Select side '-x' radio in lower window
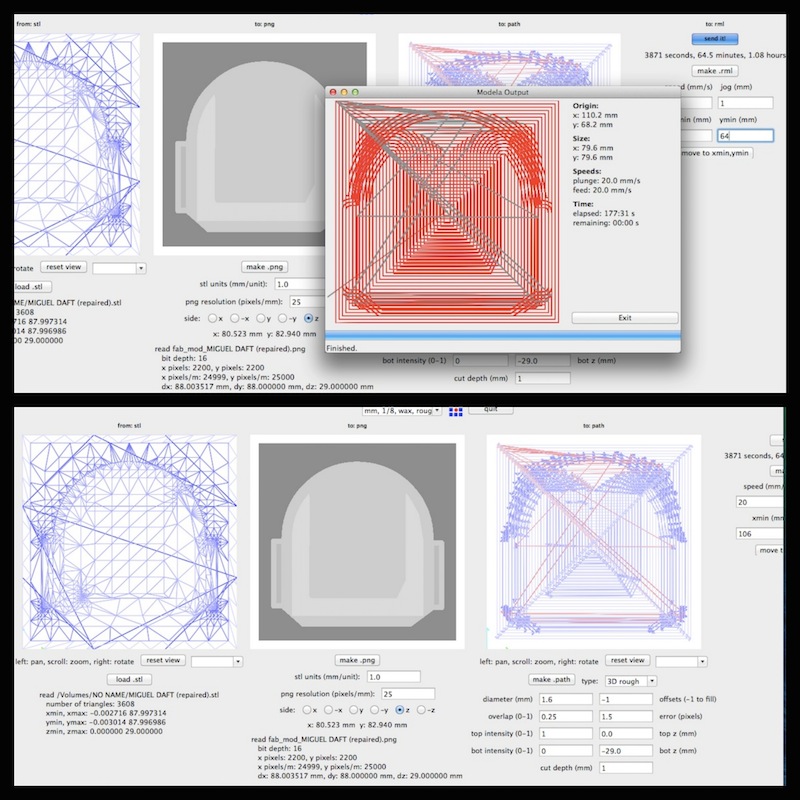 pos(329,710)
